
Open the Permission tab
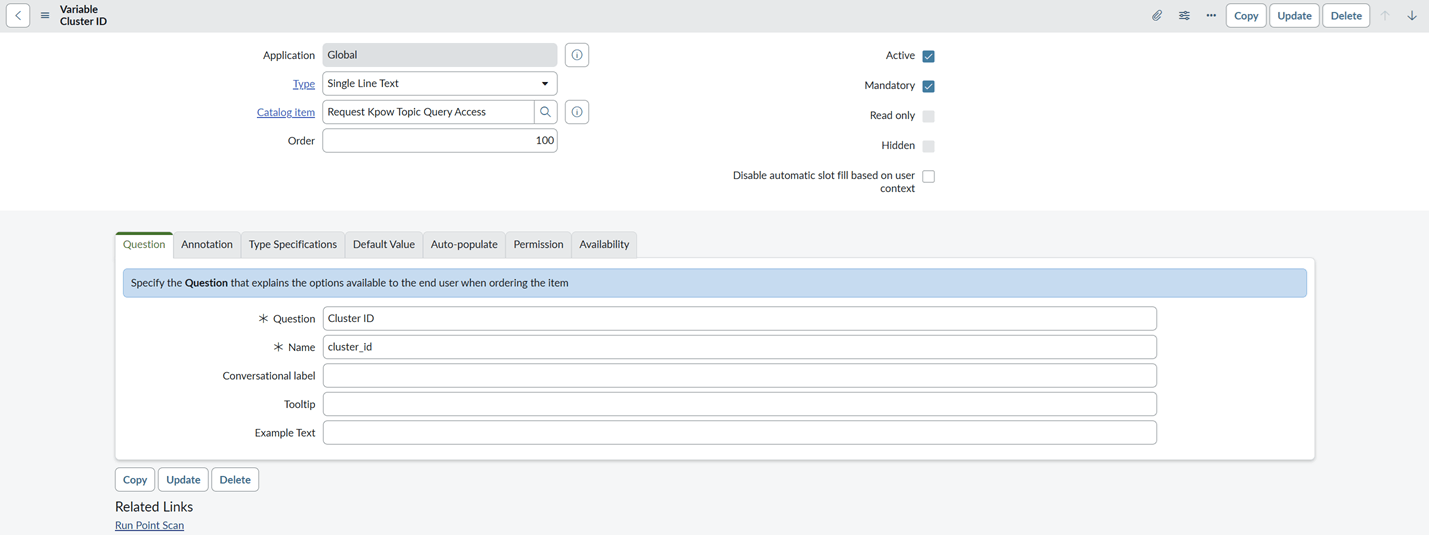point(538,244)
